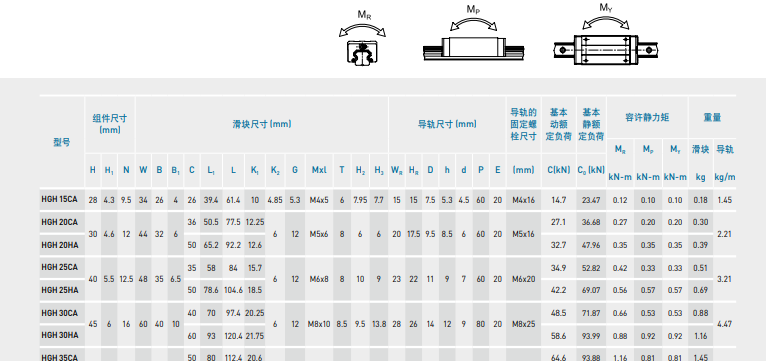Viewport: 766px width, 361px height.
Task: Click the MY yaw moment diagram
Action: tap(606, 34)
